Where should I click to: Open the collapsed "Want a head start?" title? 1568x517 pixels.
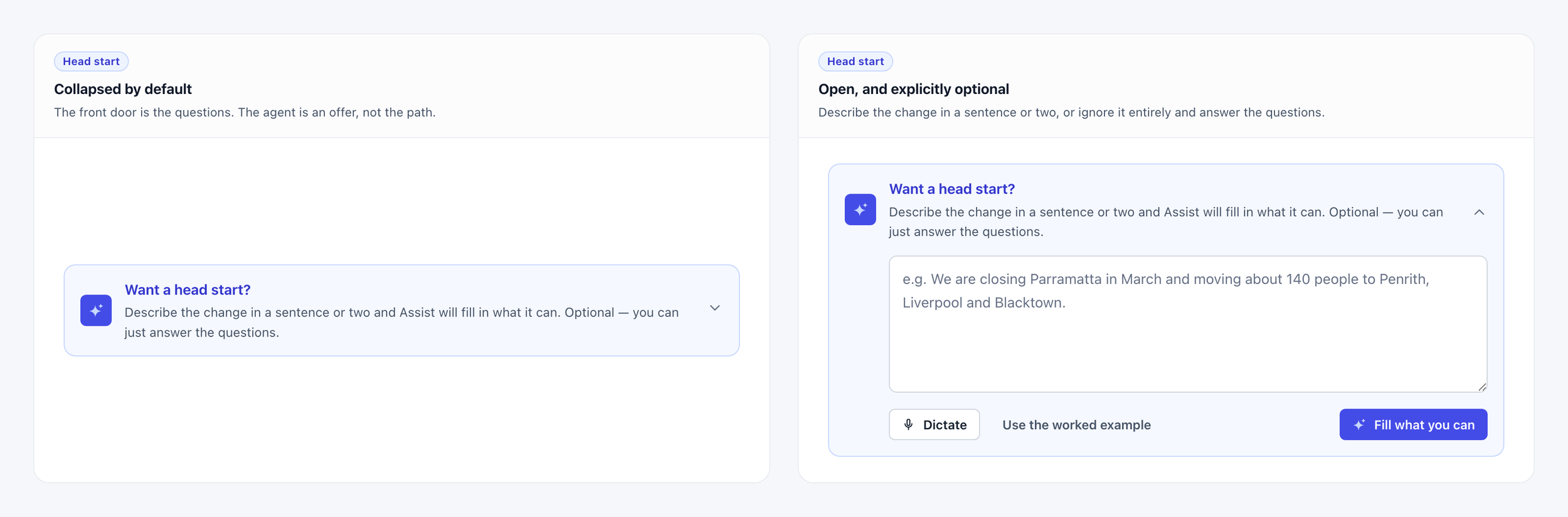tap(188, 290)
